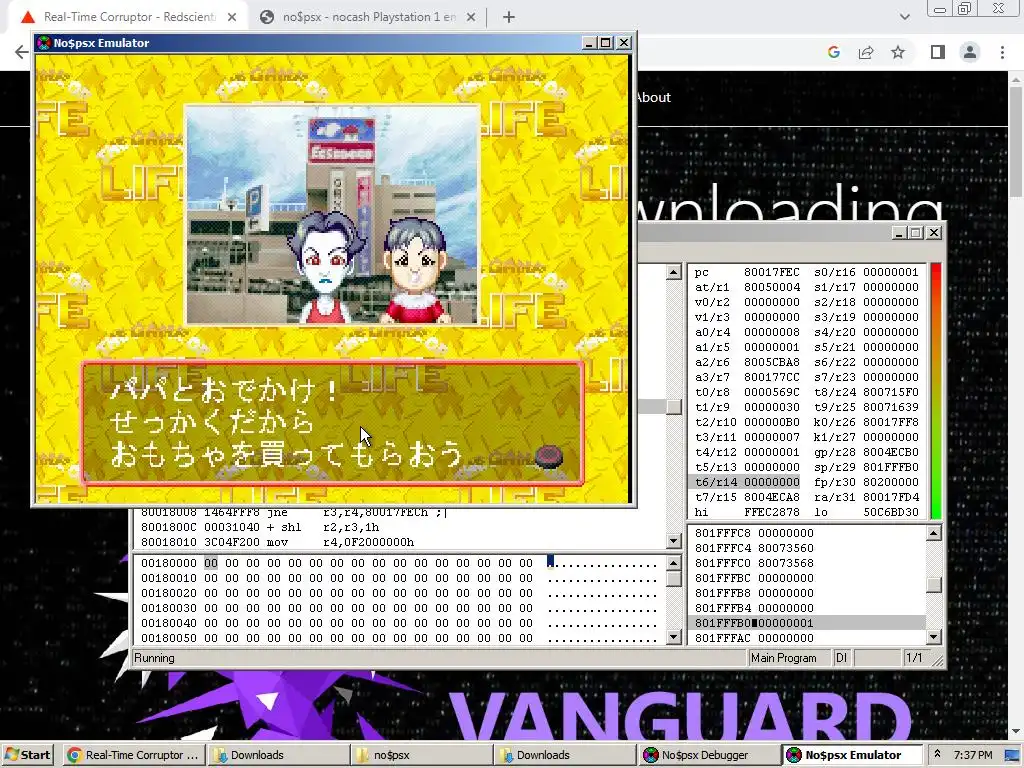The image size is (1024, 768).
Task: Click the No$psx Emulator title bar icon
Action: 44,43
